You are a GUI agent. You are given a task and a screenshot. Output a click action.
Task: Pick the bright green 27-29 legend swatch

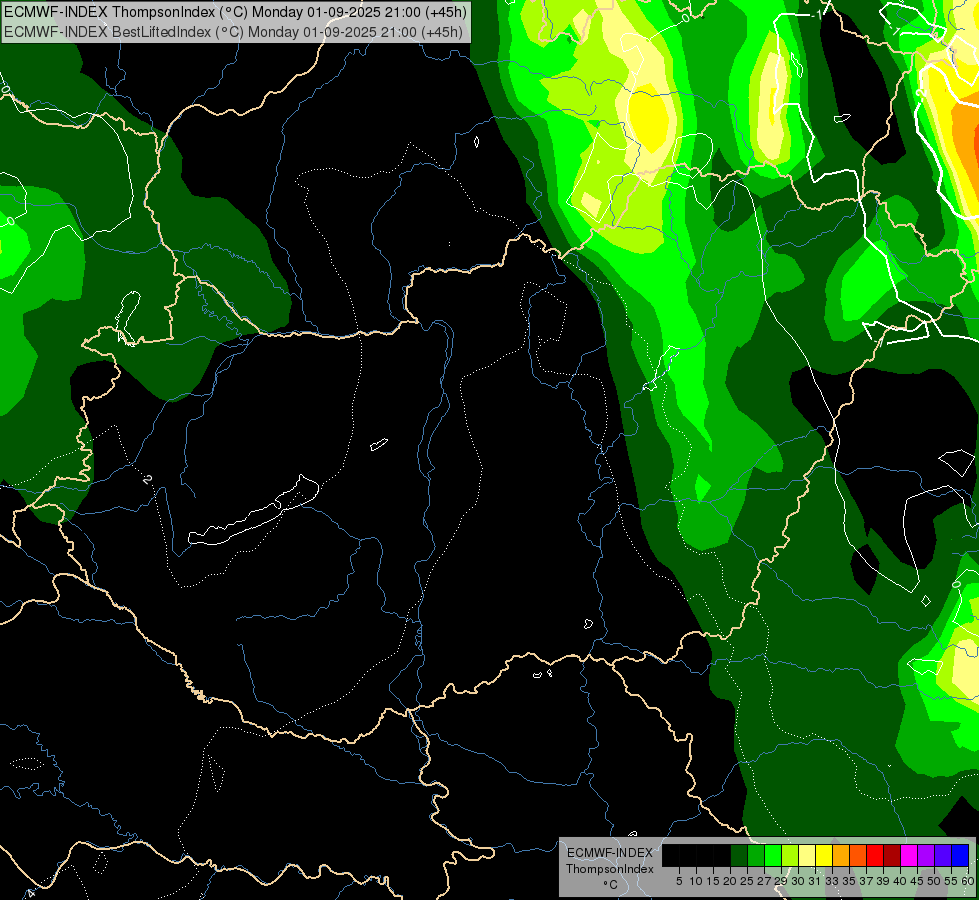pos(773,855)
